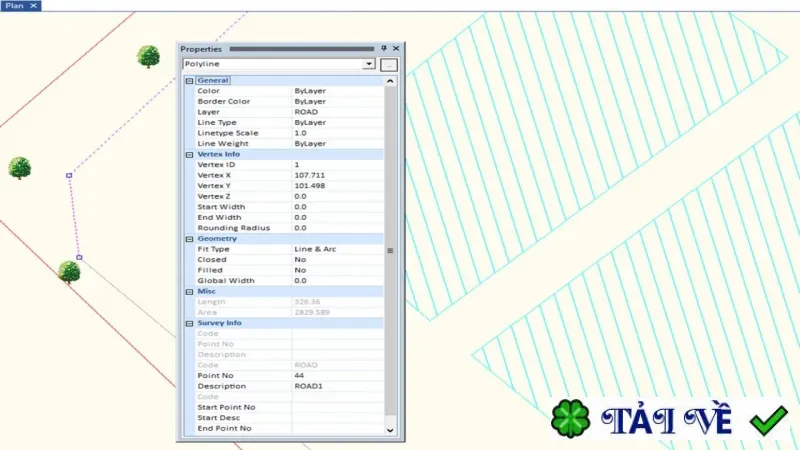Select the Line Weight ByLayer value
This screenshot has width=800, height=450.
tap(338, 144)
